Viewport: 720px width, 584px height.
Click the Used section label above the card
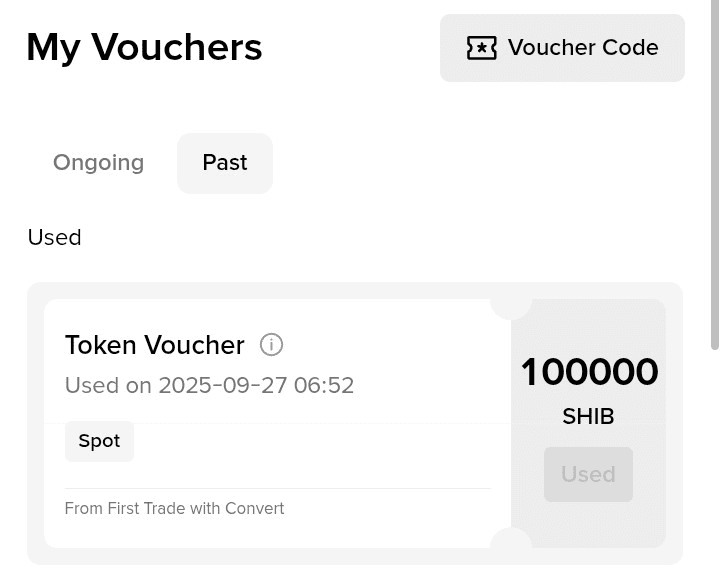click(54, 238)
